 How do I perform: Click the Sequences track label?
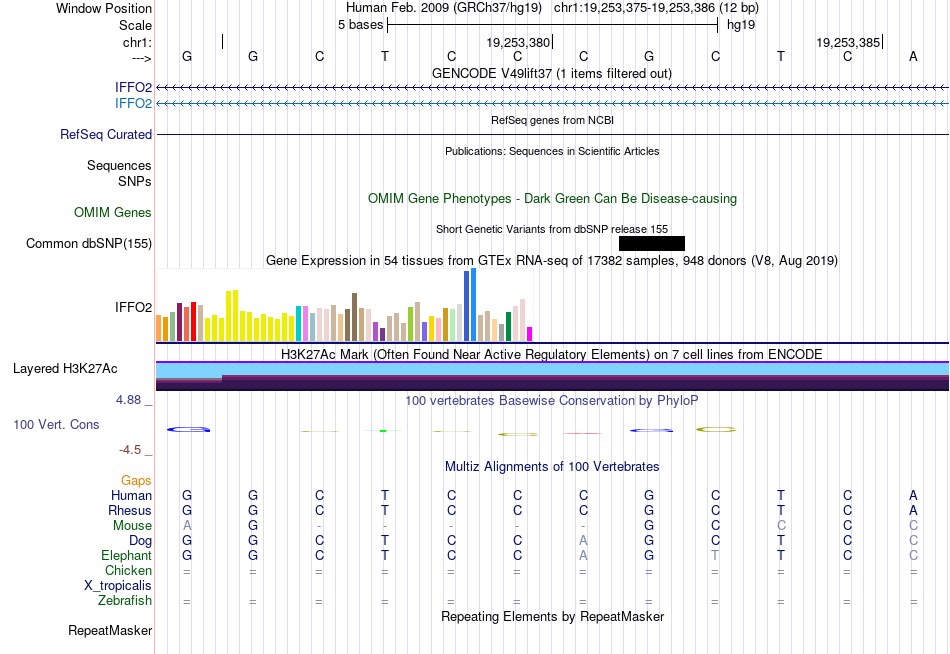[x=119, y=165]
